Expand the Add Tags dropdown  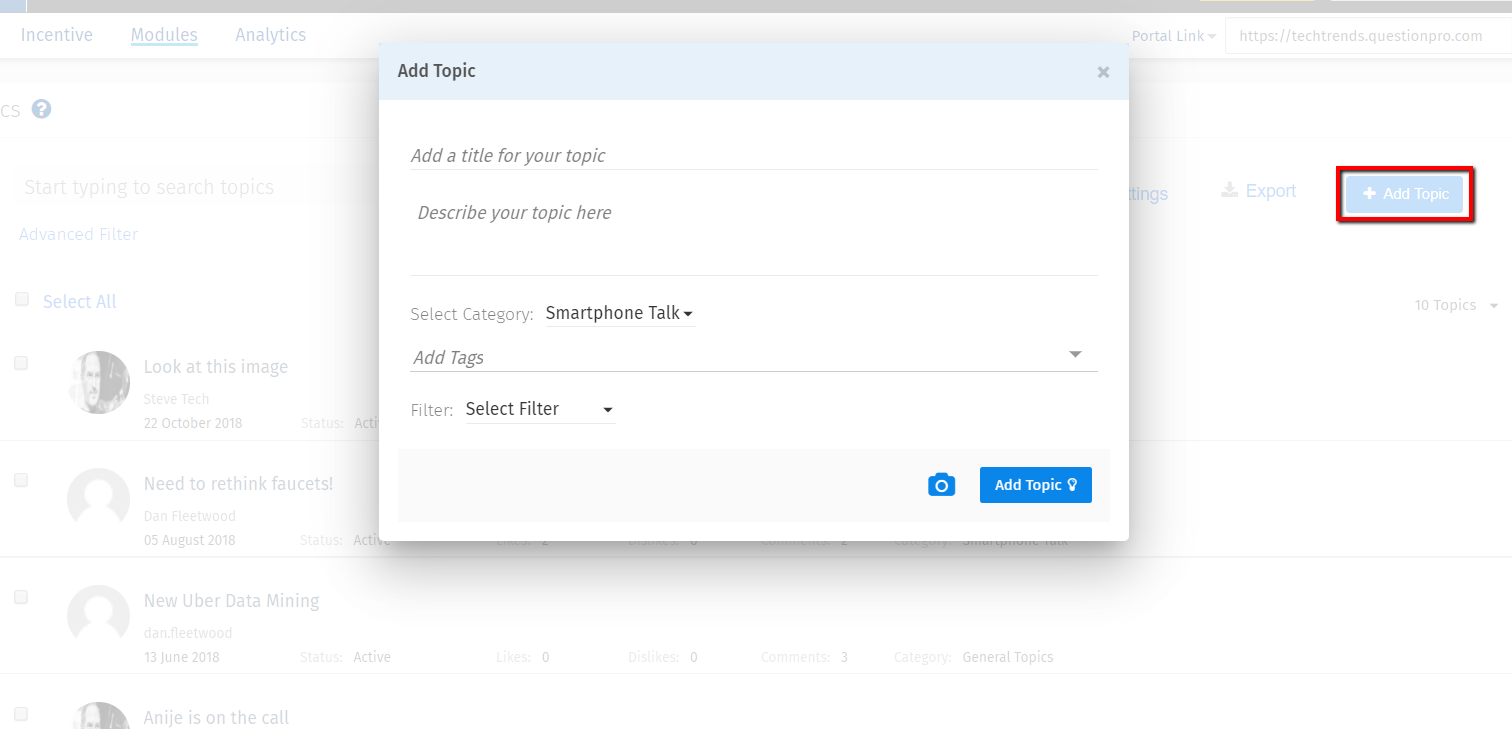pyautogui.click(x=1075, y=354)
